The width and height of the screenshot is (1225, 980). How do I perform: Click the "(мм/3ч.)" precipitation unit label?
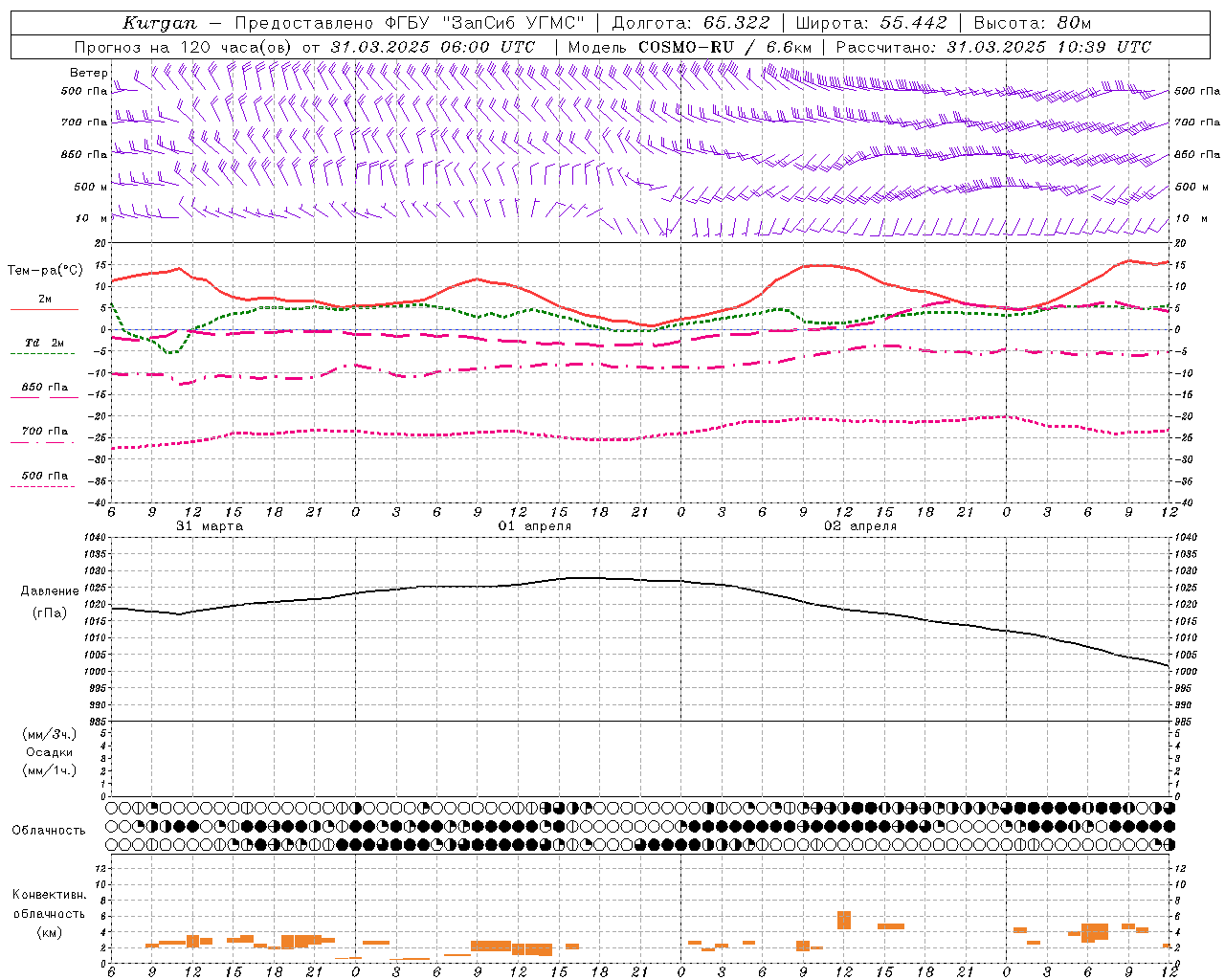(50, 734)
